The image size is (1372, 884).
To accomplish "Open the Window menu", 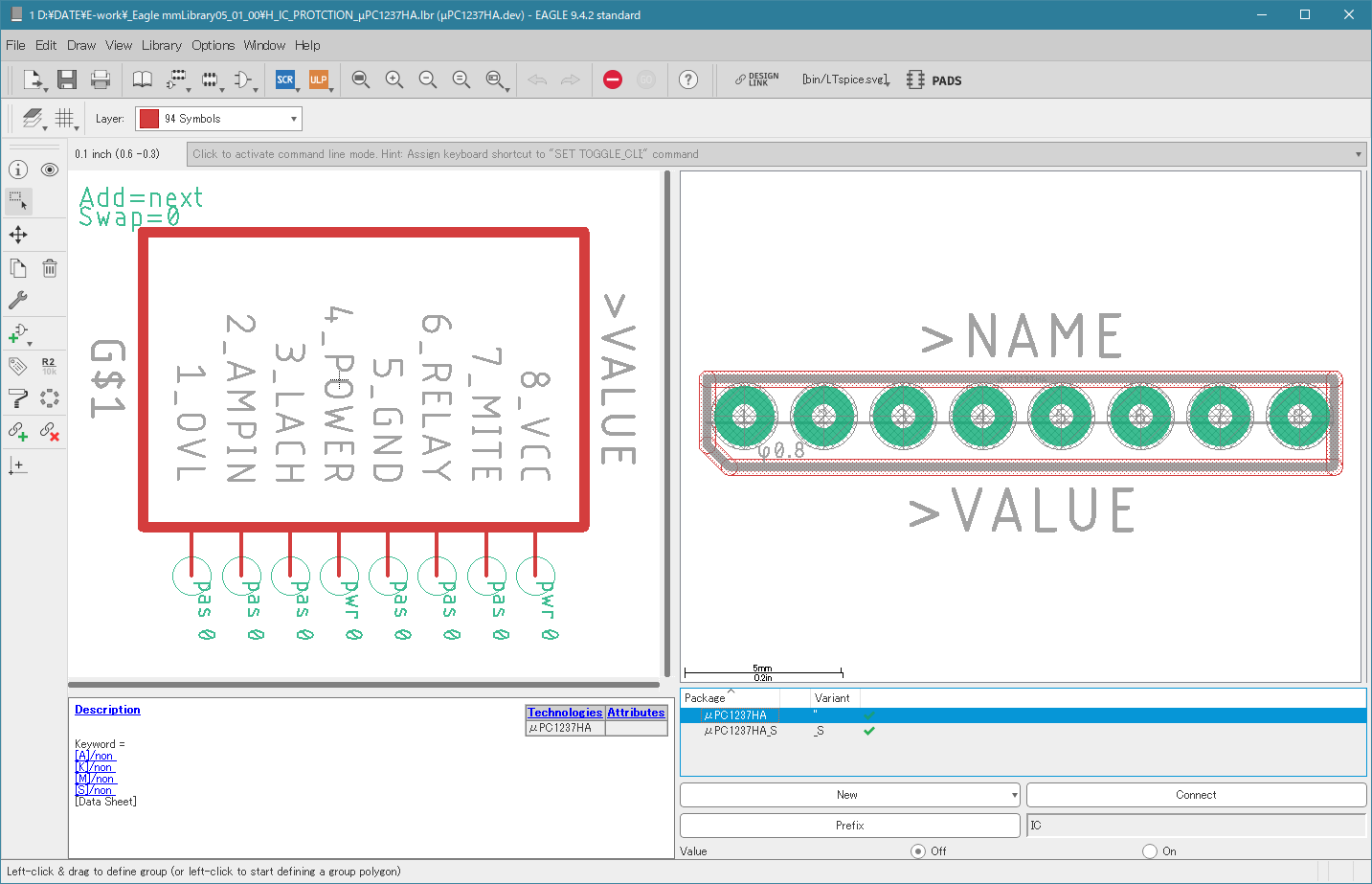I will (x=264, y=45).
